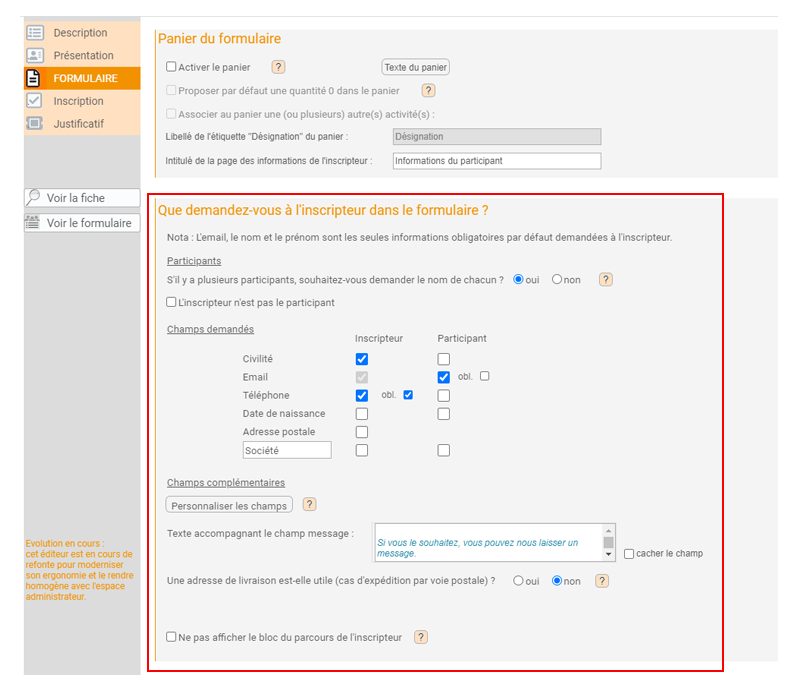The image size is (801, 684).
Task: Go to the Inscription section
Action: pos(82,101)
